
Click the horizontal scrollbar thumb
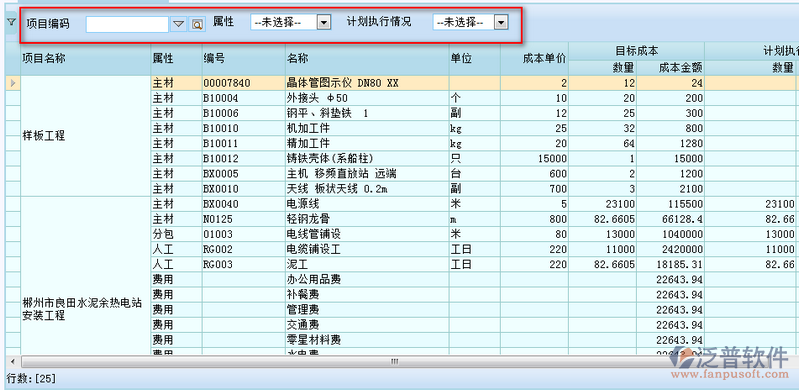[394, 361]
